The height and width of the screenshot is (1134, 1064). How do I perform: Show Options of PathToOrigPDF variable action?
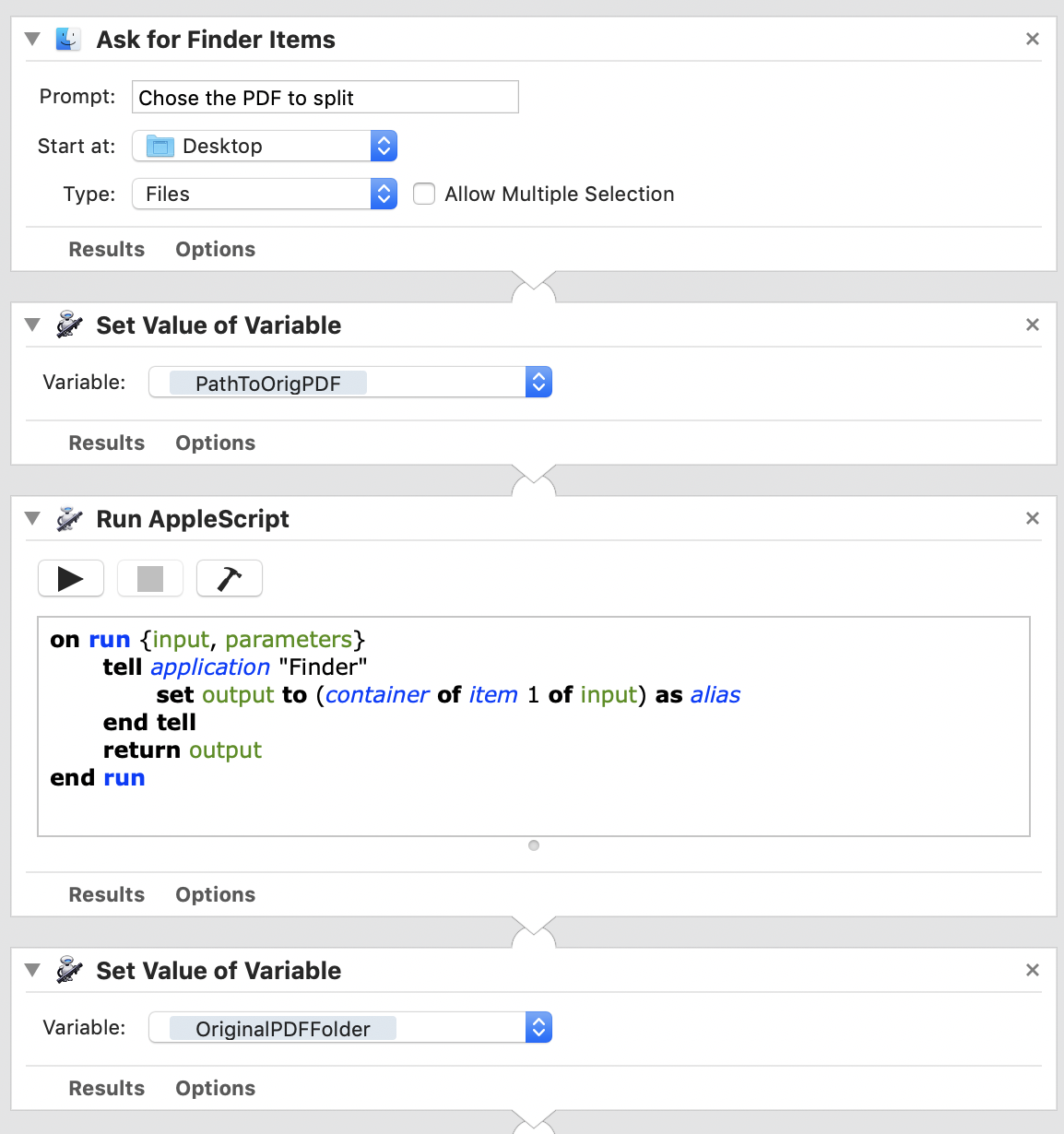[x=216, y=443]
